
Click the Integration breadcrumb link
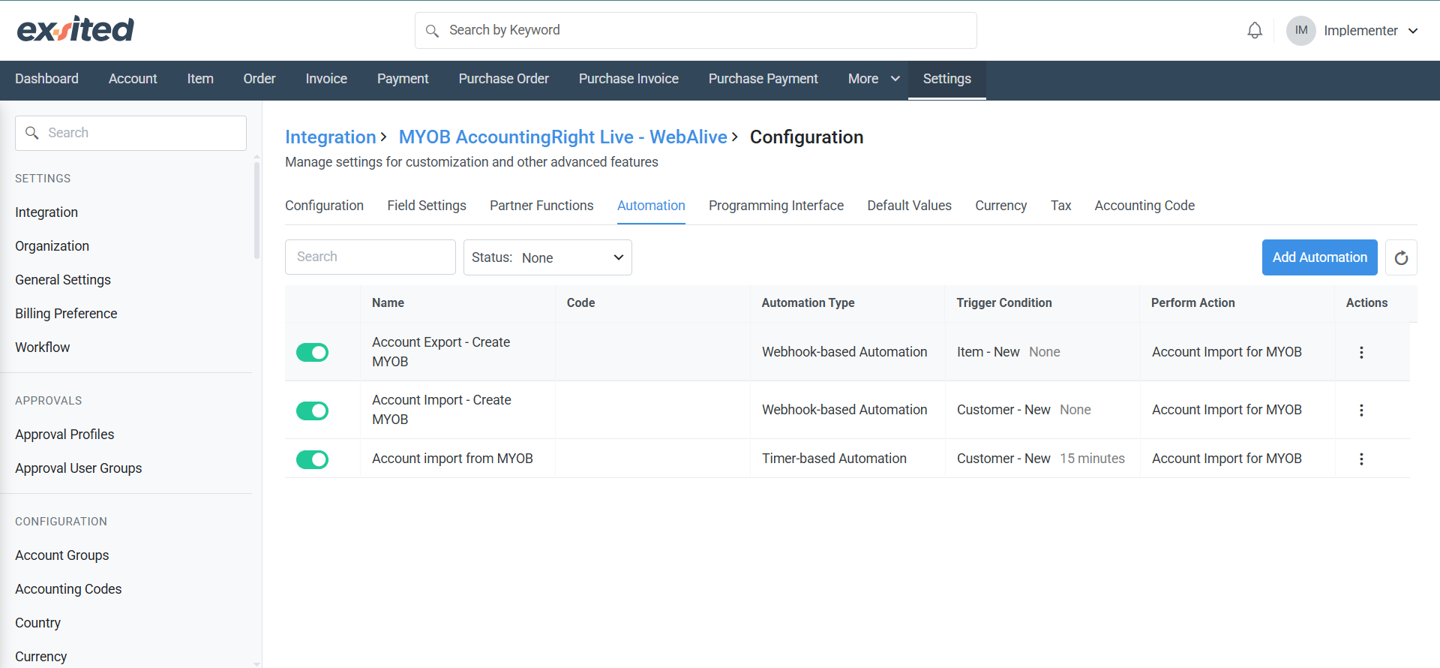click(330, 137)
